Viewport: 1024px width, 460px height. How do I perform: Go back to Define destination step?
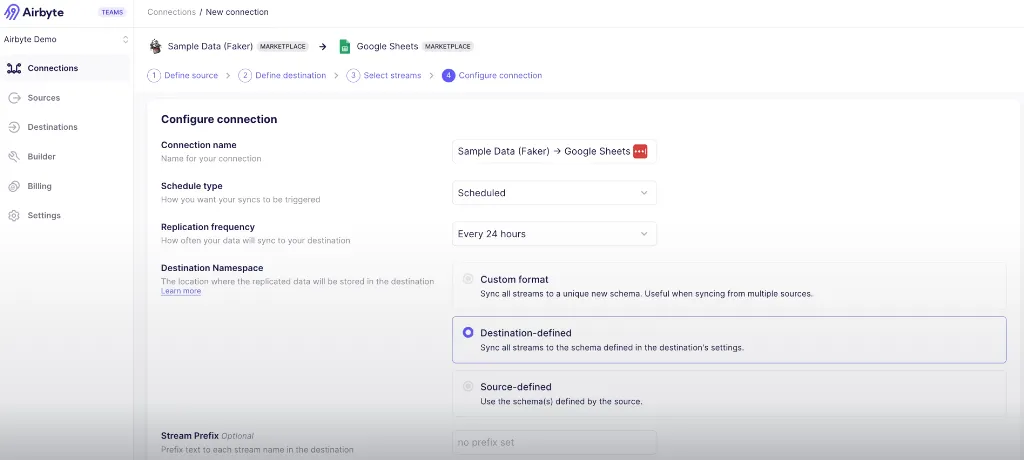click(291, 75)
